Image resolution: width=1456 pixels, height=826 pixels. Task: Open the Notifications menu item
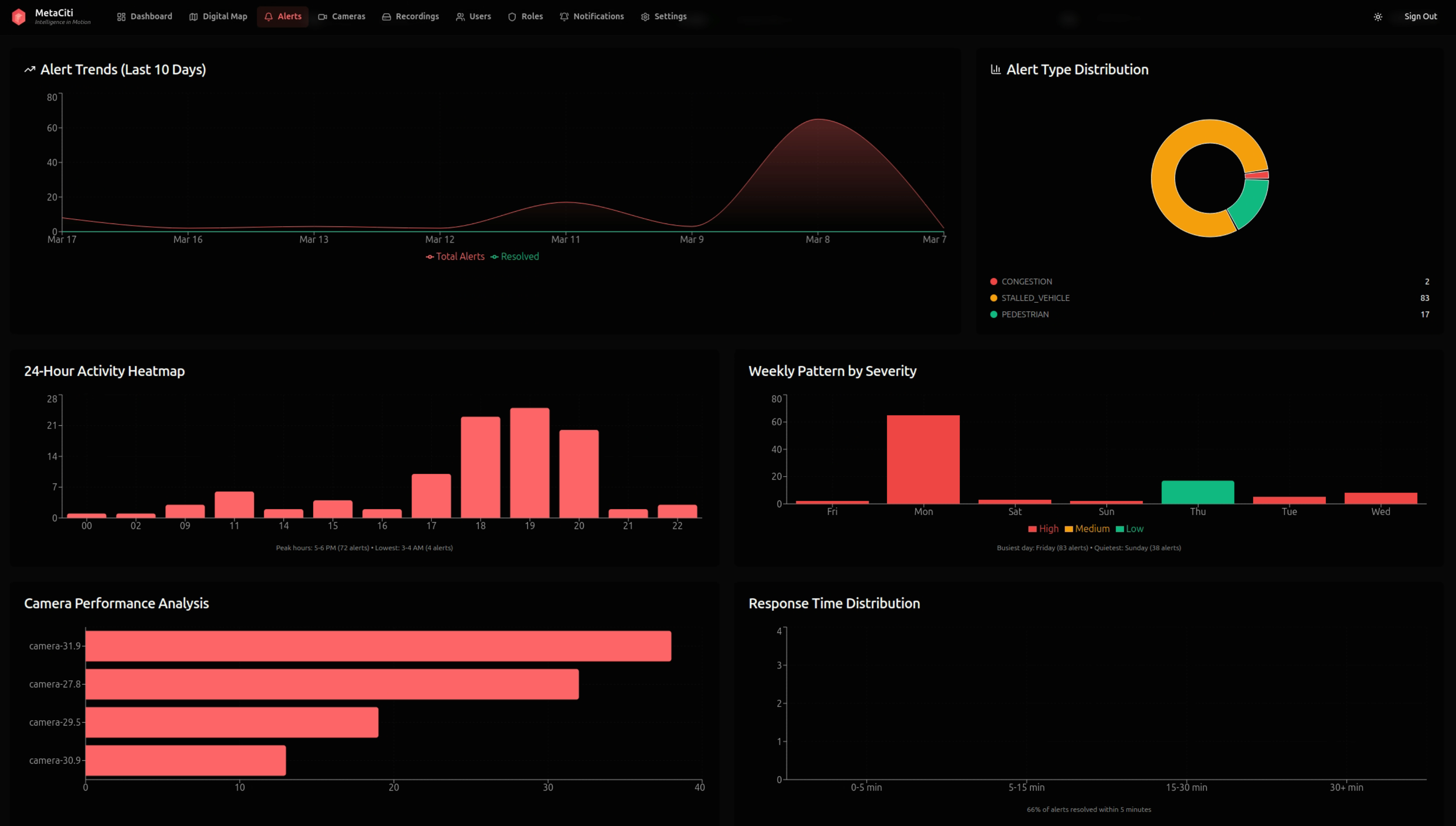click(x=591, y=16)
